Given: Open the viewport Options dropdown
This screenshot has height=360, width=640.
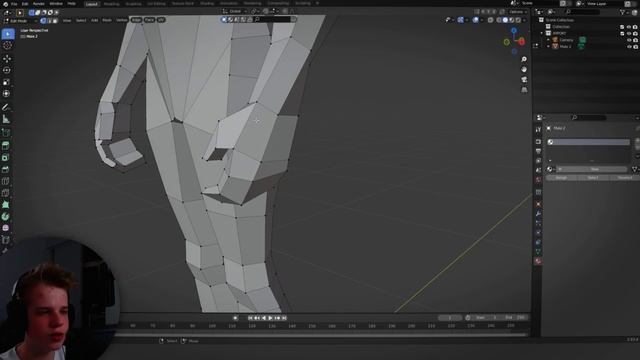Looking at the screenshot, I should tap(518, 12).
